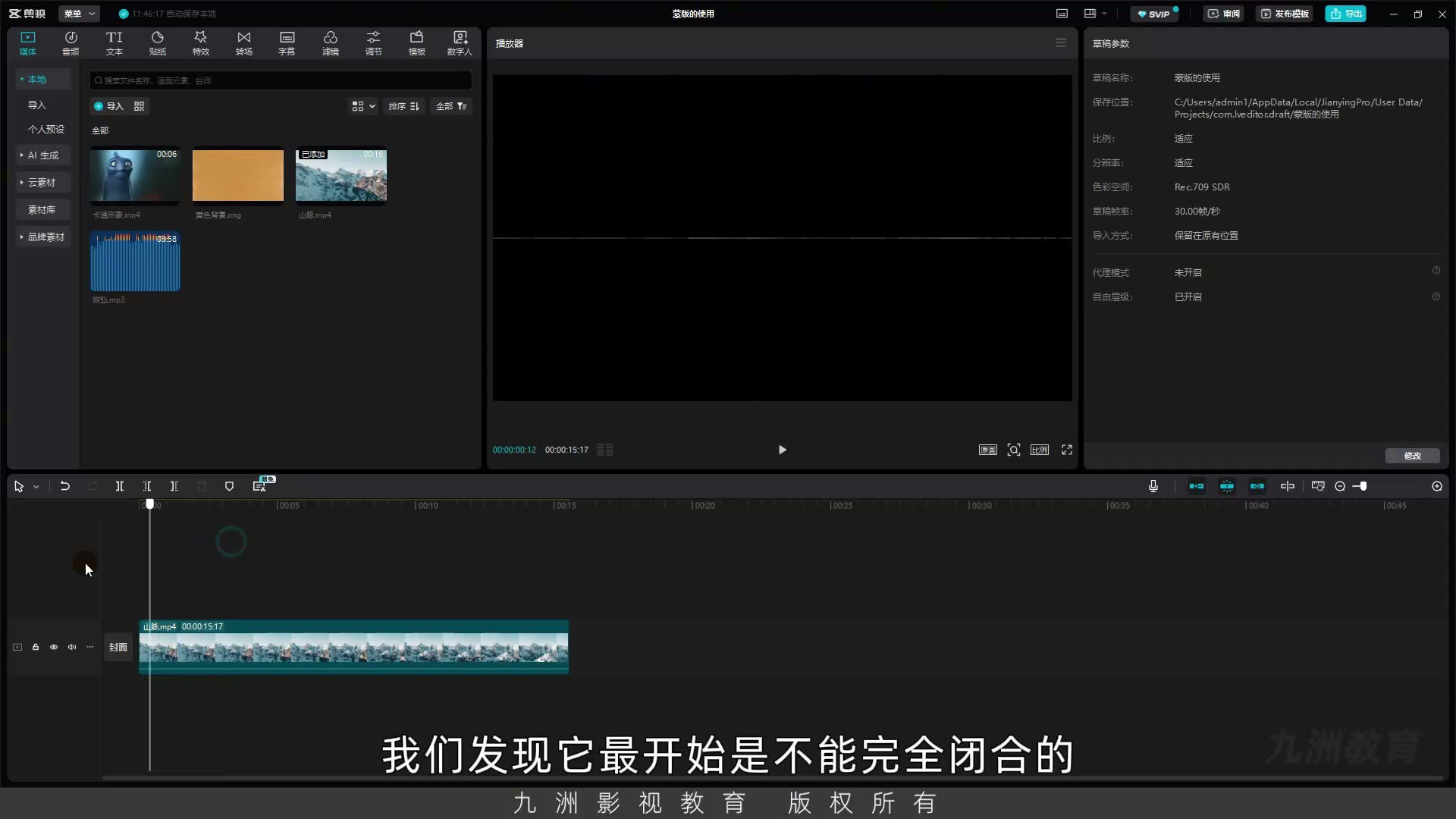Click the 导入 import button with plus

108,106
